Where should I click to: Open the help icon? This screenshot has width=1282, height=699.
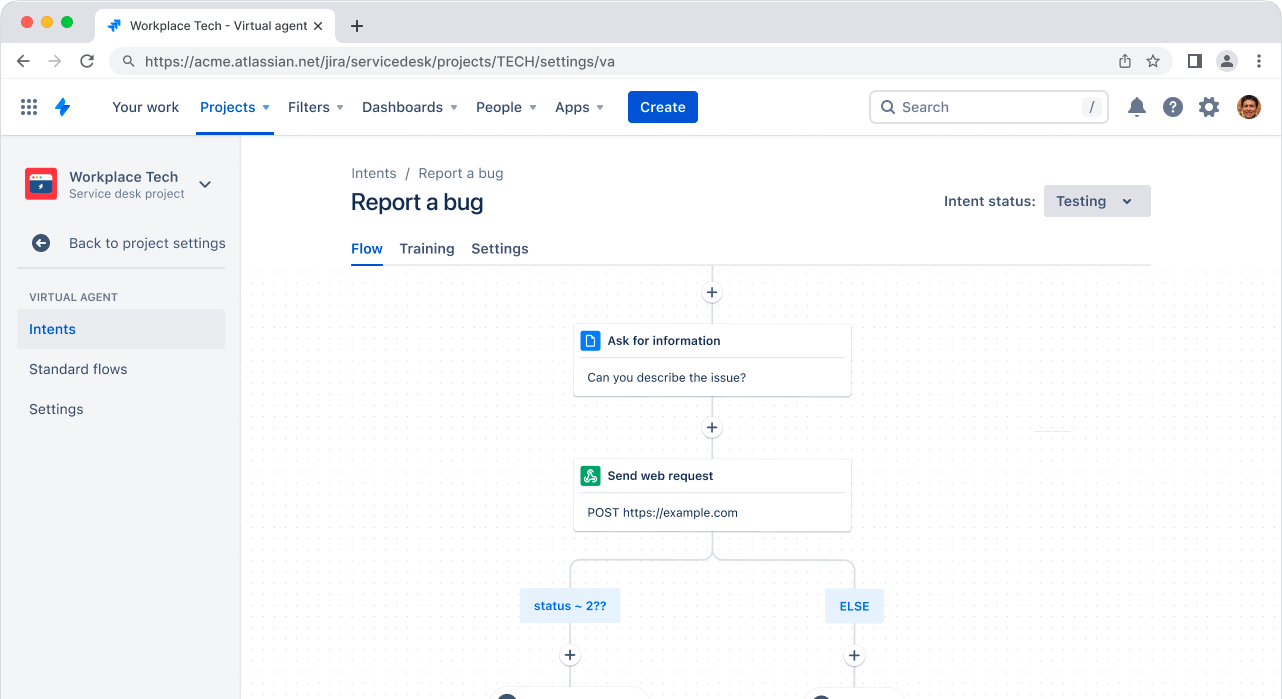(x=1172, y=106)
